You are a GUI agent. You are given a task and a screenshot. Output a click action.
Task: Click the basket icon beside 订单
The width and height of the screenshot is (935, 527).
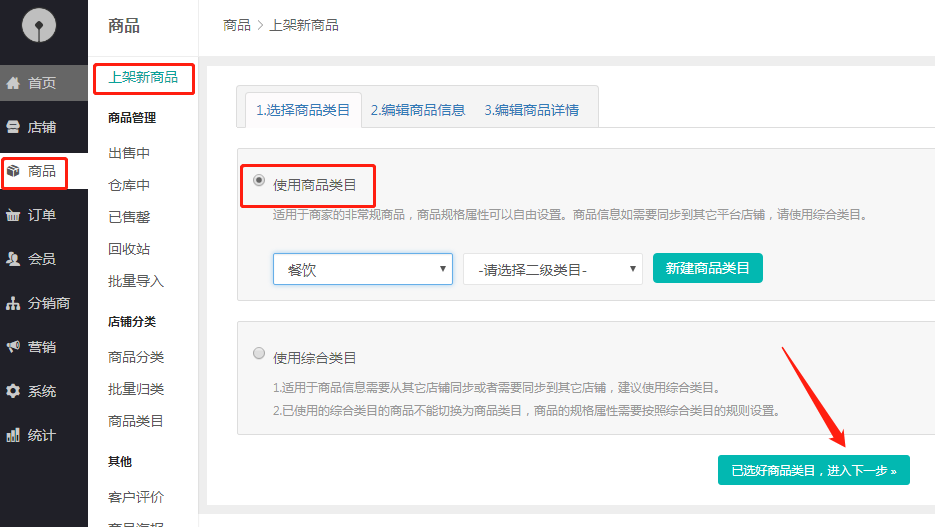14,215
